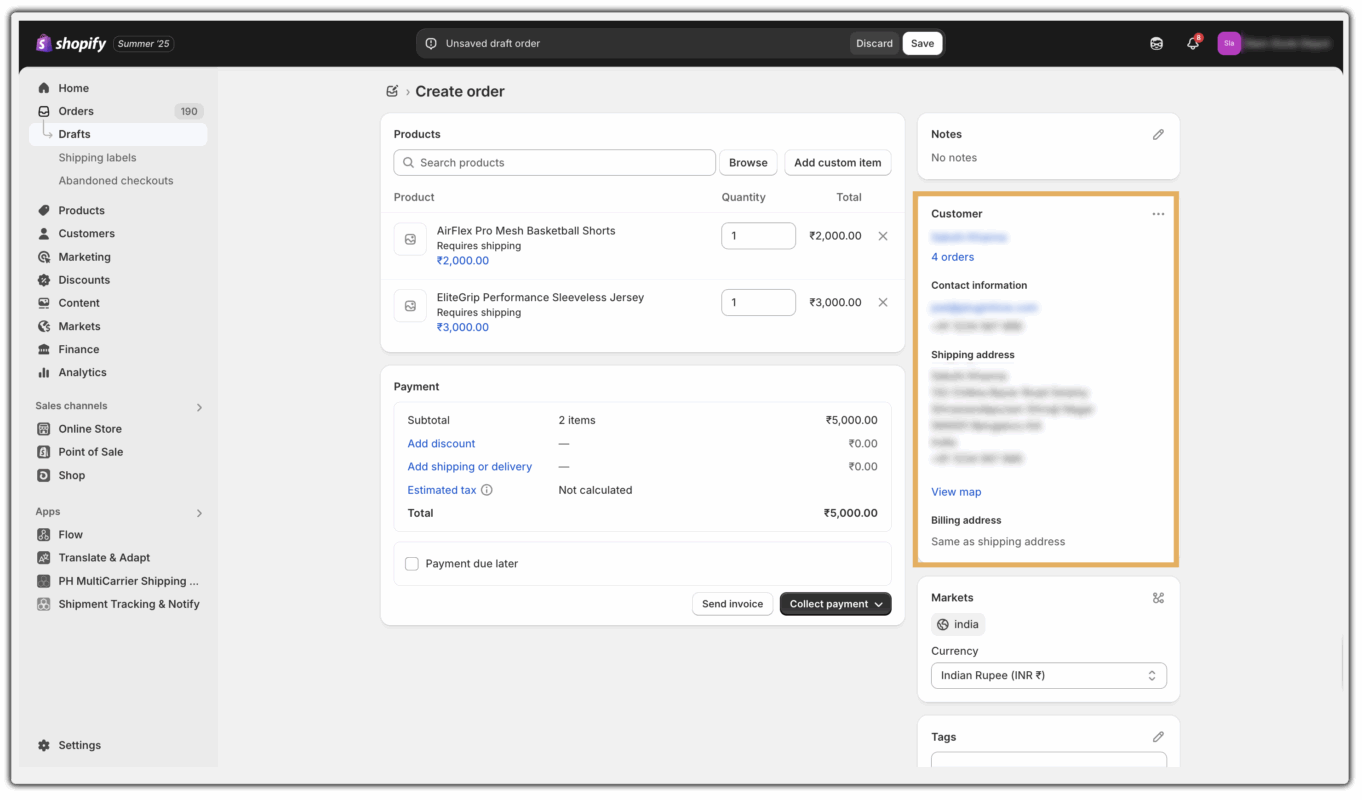The image size is (1362, 800).
Task: Click the Online Store icon
Action: tap(43, 429)
